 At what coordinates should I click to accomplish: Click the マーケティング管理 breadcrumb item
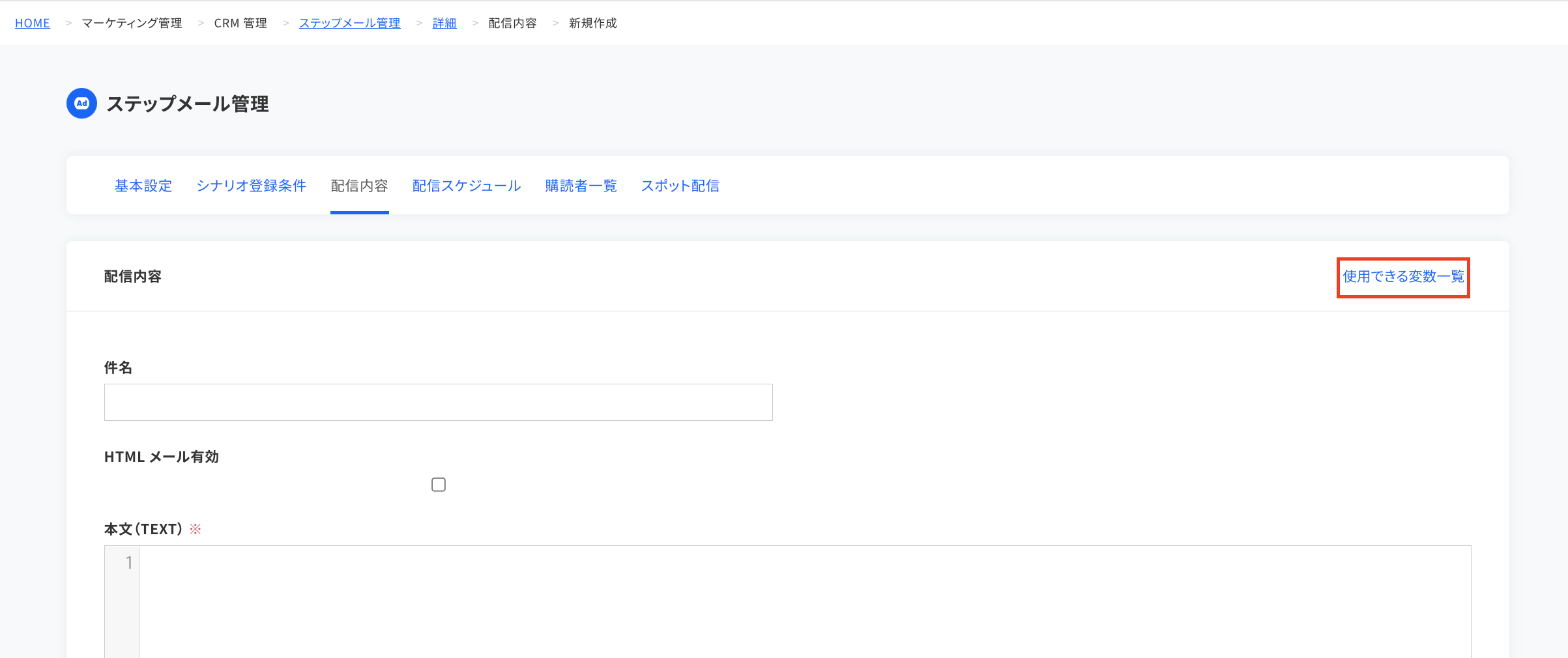click(132, 23)
